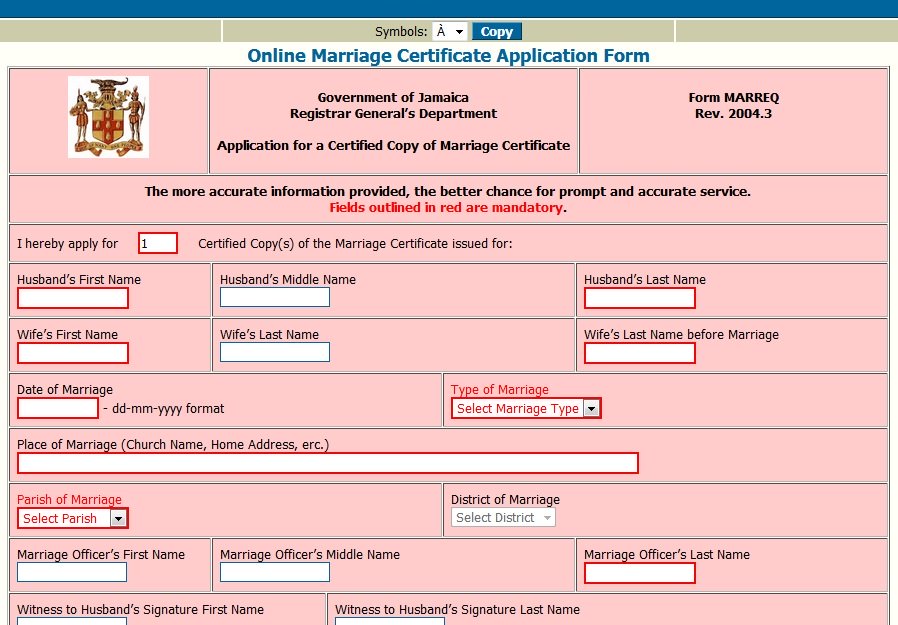Select the Husband's Middle Name field
The image size is (898, 625).
274,297
